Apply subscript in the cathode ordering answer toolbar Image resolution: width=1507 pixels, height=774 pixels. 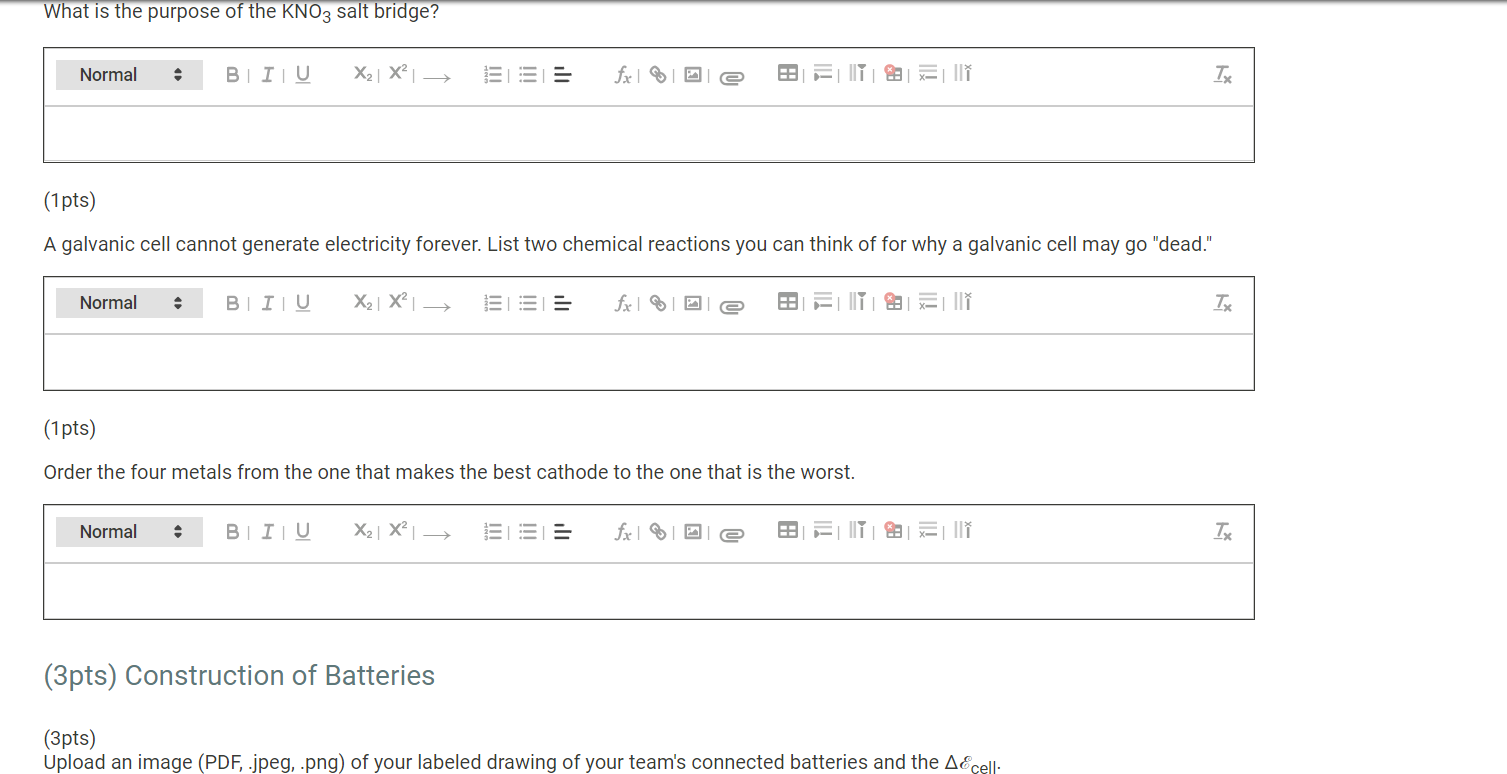(x=362, y=532)
